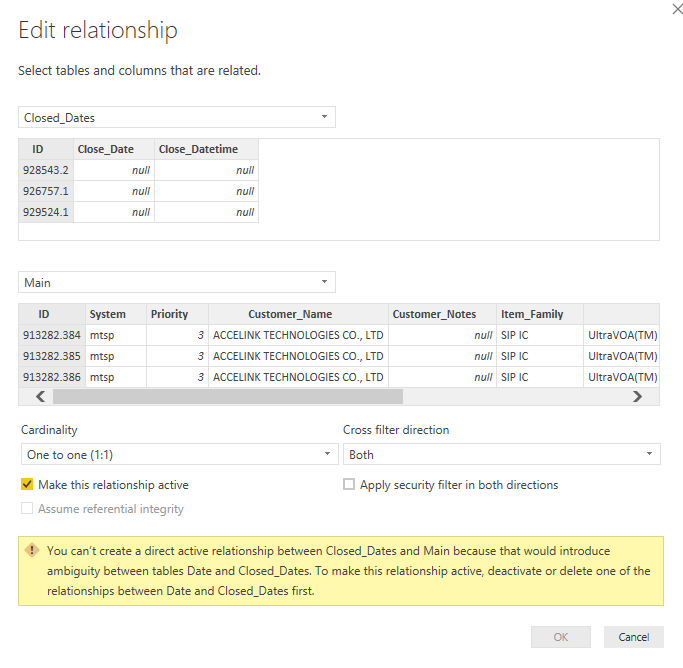Click the warning icon in yellow banner

(32, 550)
